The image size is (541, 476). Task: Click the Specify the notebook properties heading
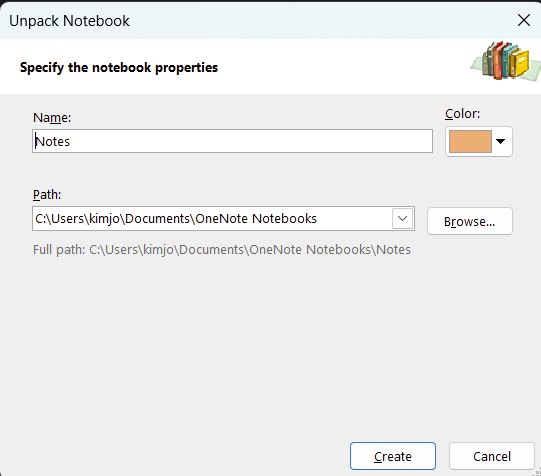[119, 67]
